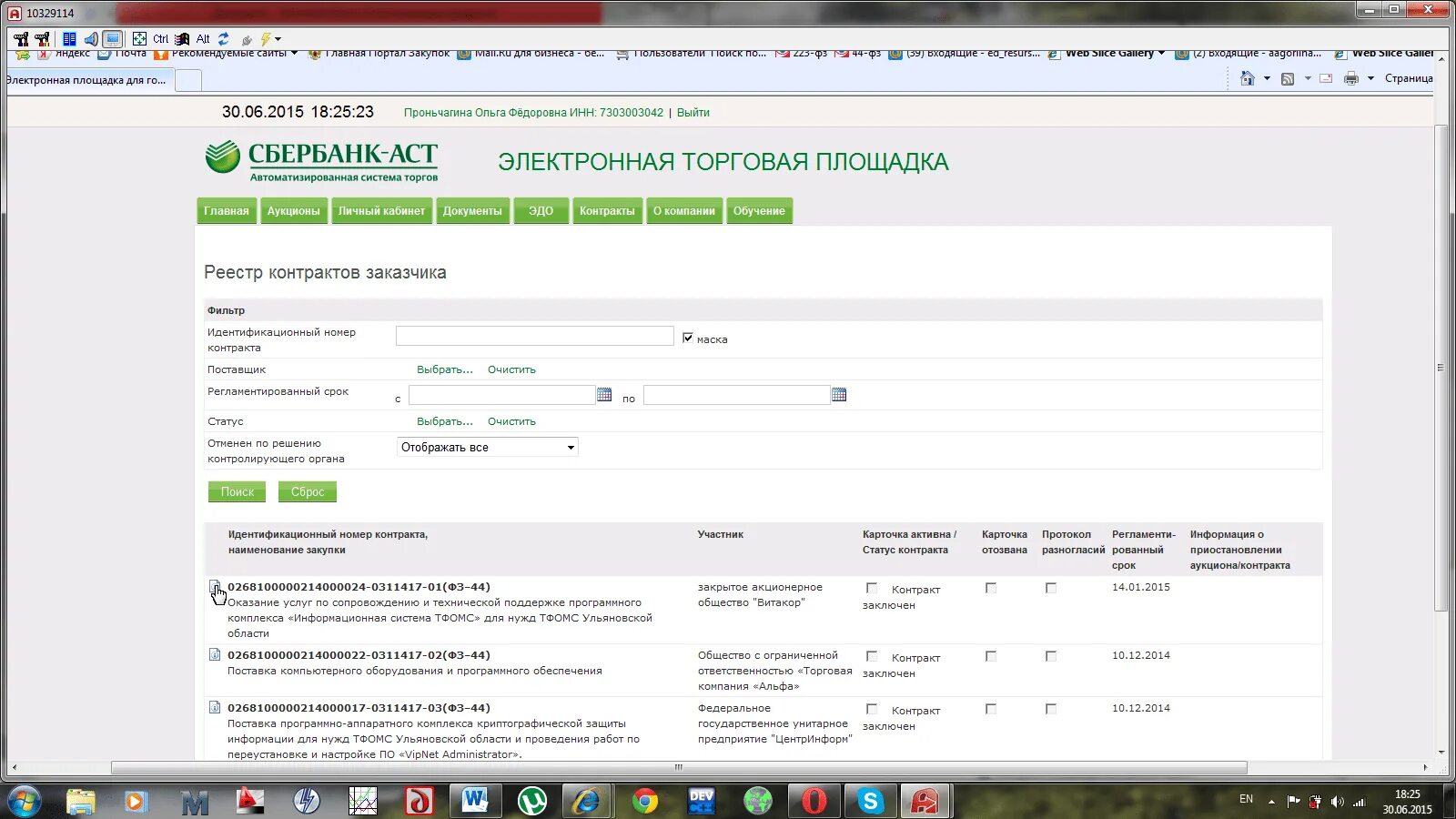Toggle card active checkbox for Витакор contract
1456x819 pixels.
pos(872,588)
